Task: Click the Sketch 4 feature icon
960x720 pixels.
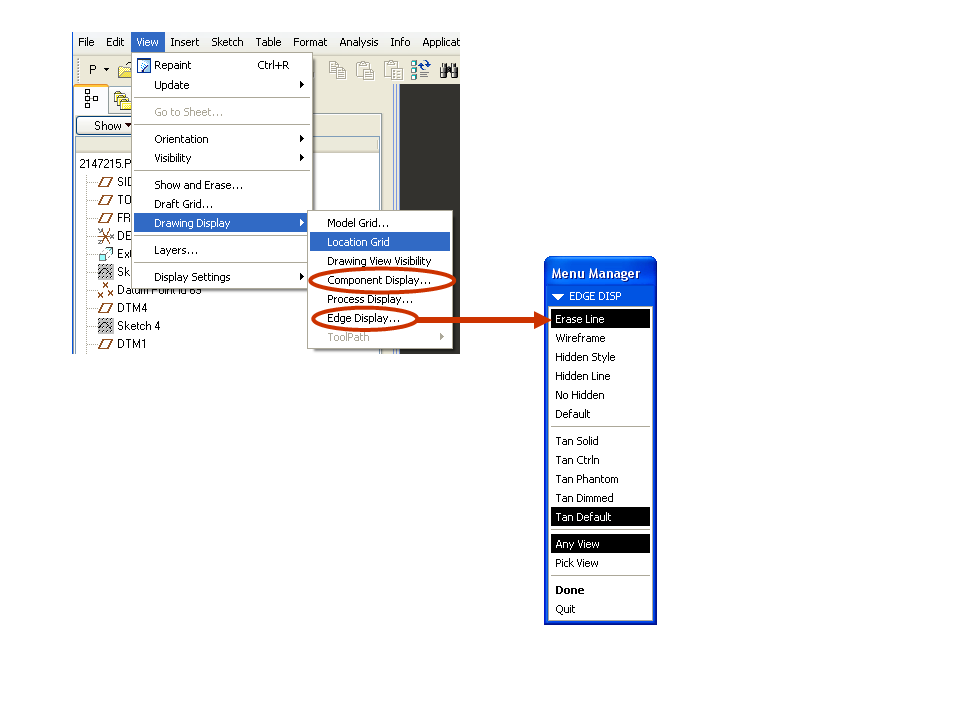Action: point(106,326)
